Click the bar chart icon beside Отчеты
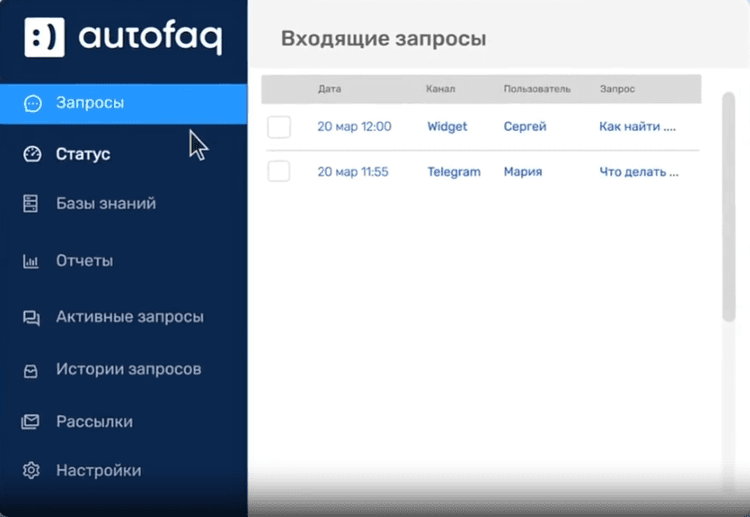 tap(31, 261)
